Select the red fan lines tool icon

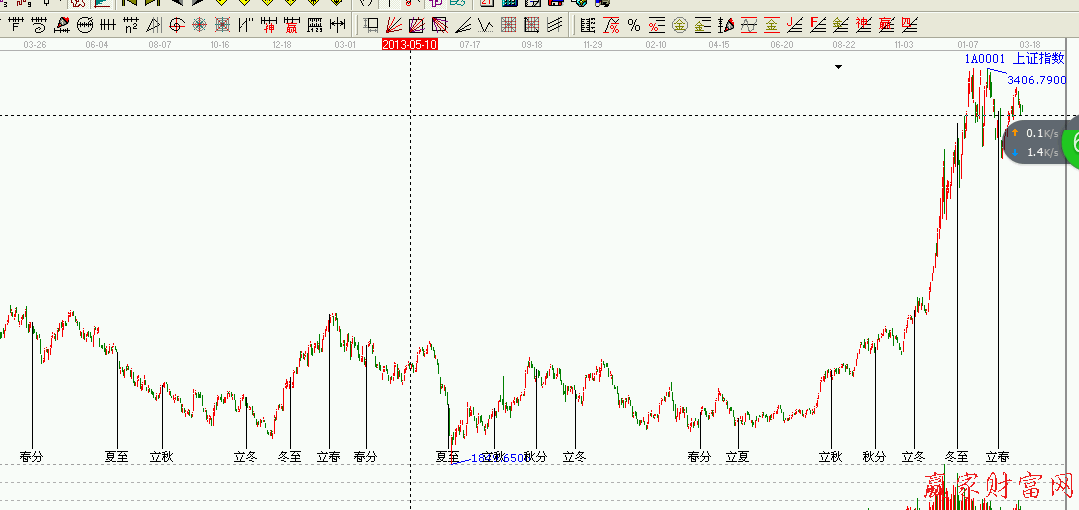point(394,25)
